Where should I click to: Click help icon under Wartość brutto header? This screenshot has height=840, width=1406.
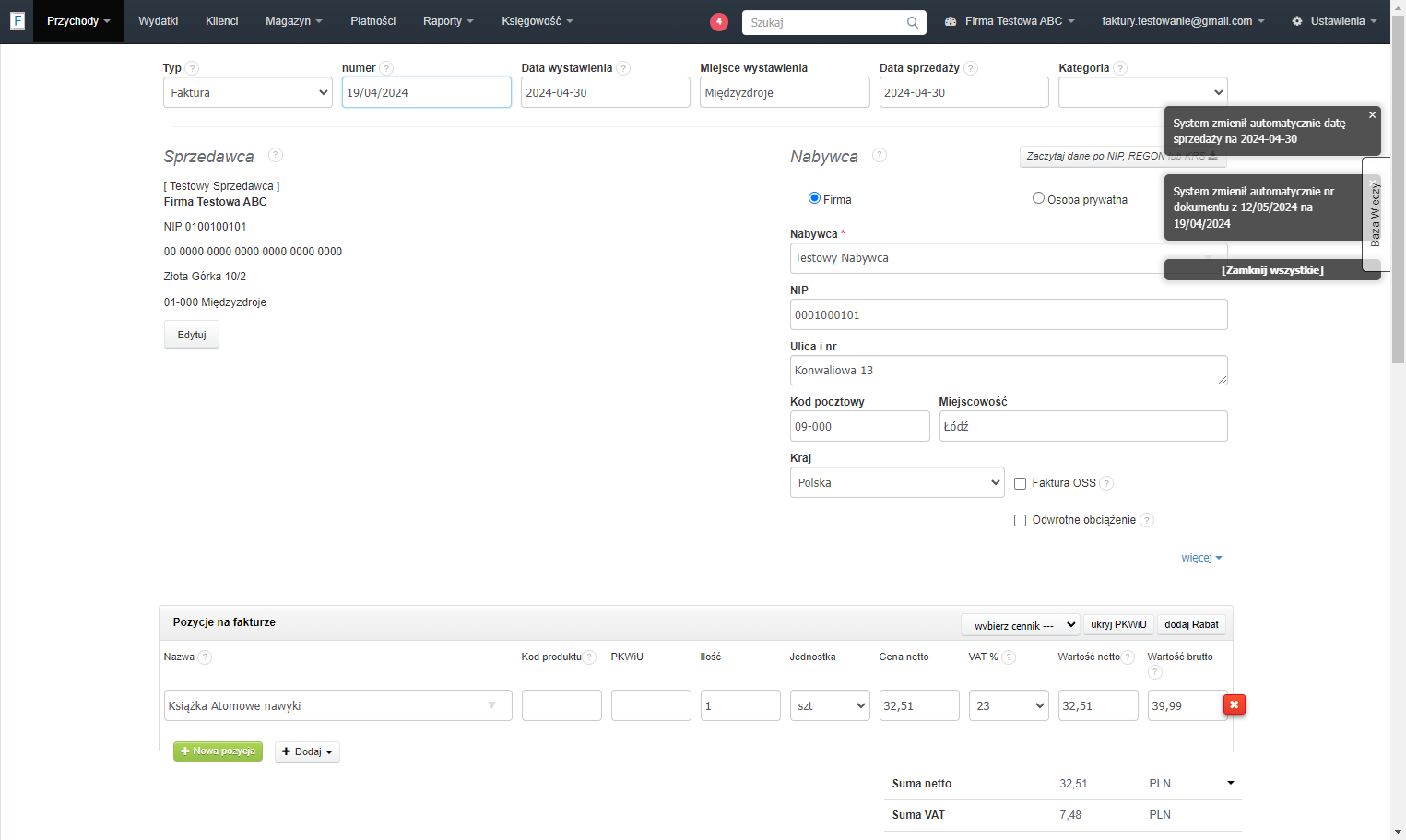(x=1155, y=672)
